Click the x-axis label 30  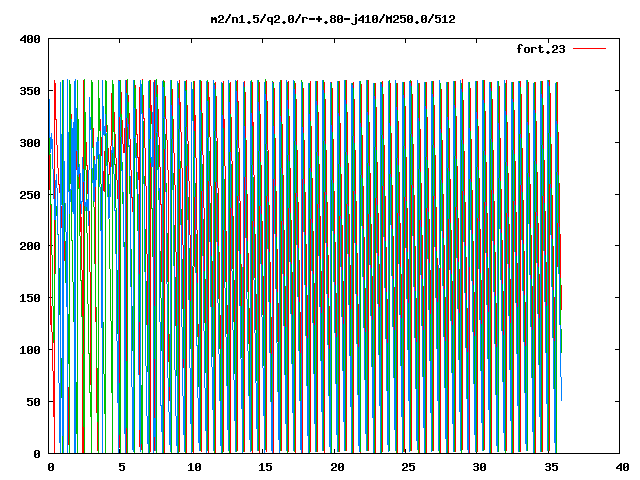(x=480, y=467)
